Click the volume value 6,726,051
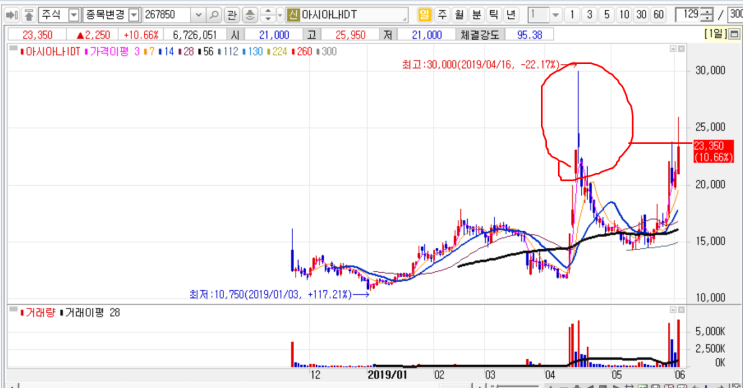The width and height of the screenshot is (743, 388). [195, 35]
